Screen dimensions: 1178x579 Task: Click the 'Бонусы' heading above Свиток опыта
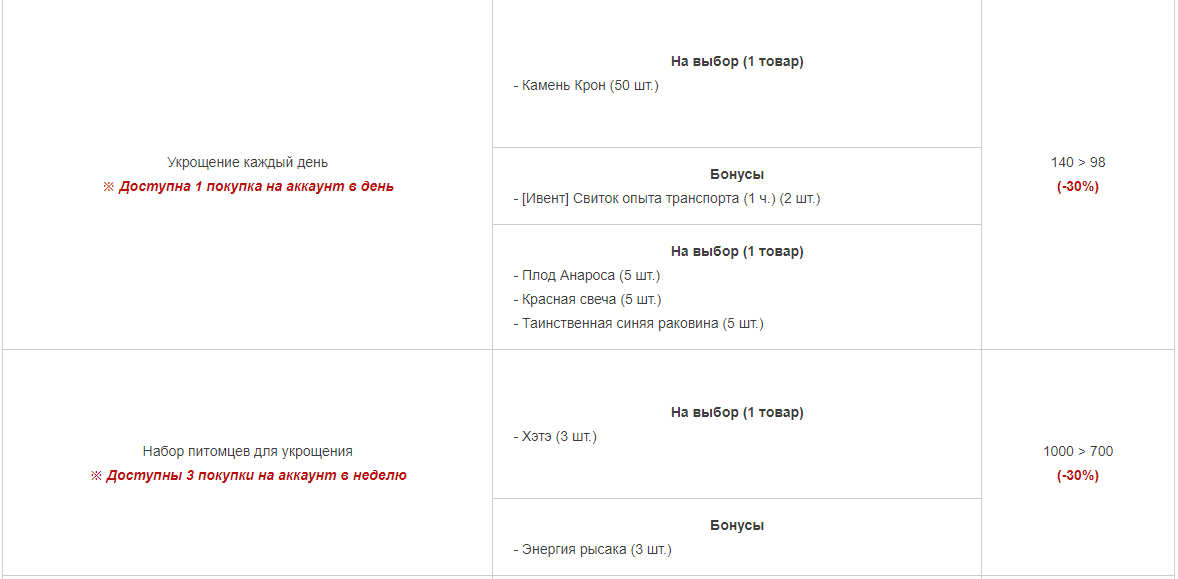tap(737, 174)
